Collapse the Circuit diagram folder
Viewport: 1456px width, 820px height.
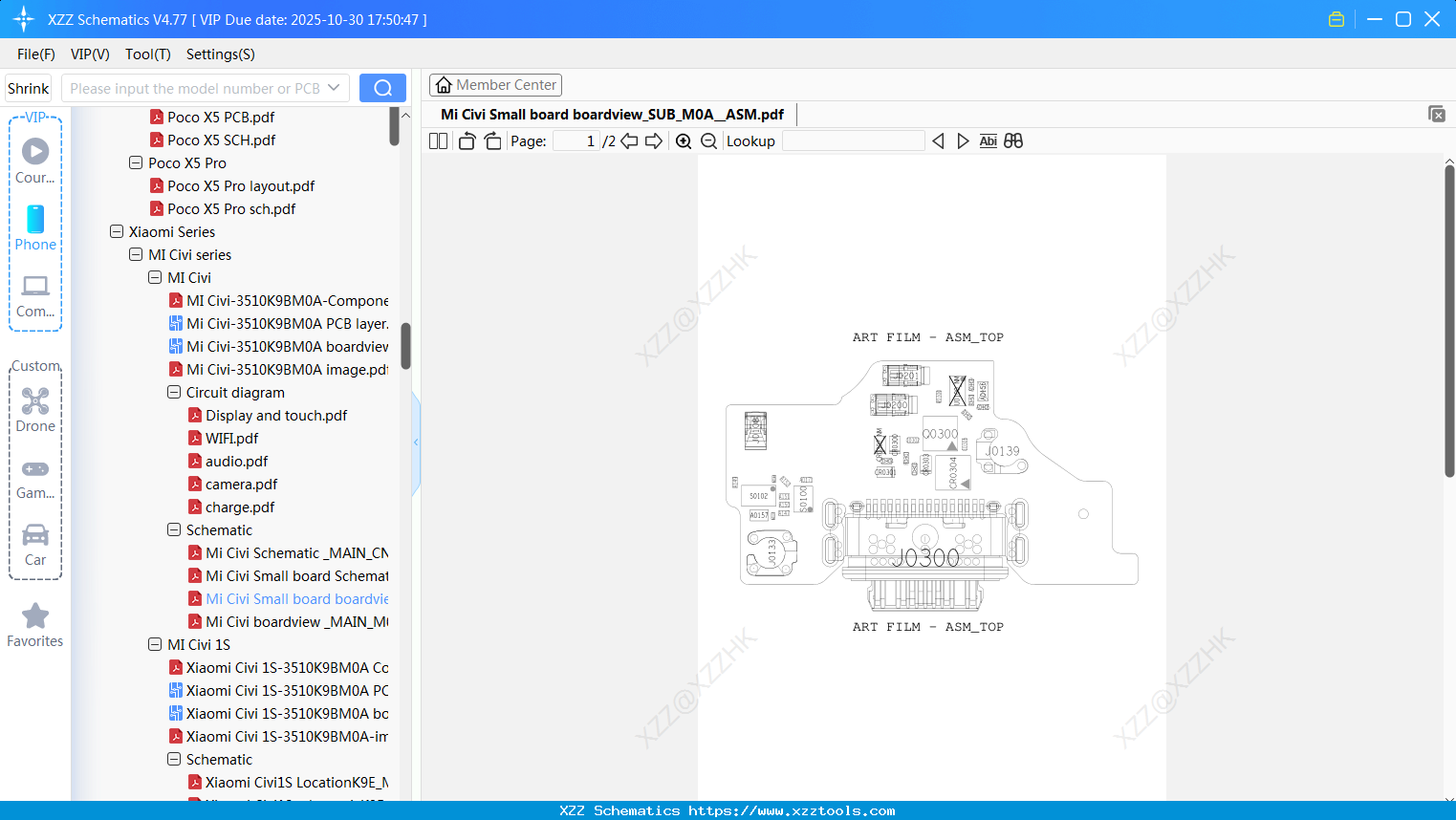(x=173, y=392)
